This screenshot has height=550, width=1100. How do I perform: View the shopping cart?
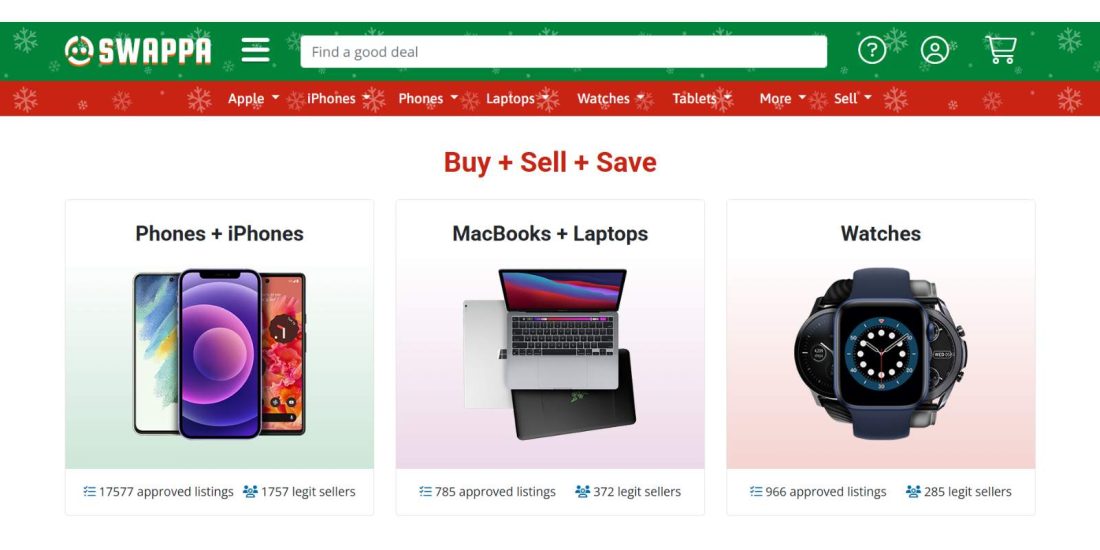tap(1000, 50)
